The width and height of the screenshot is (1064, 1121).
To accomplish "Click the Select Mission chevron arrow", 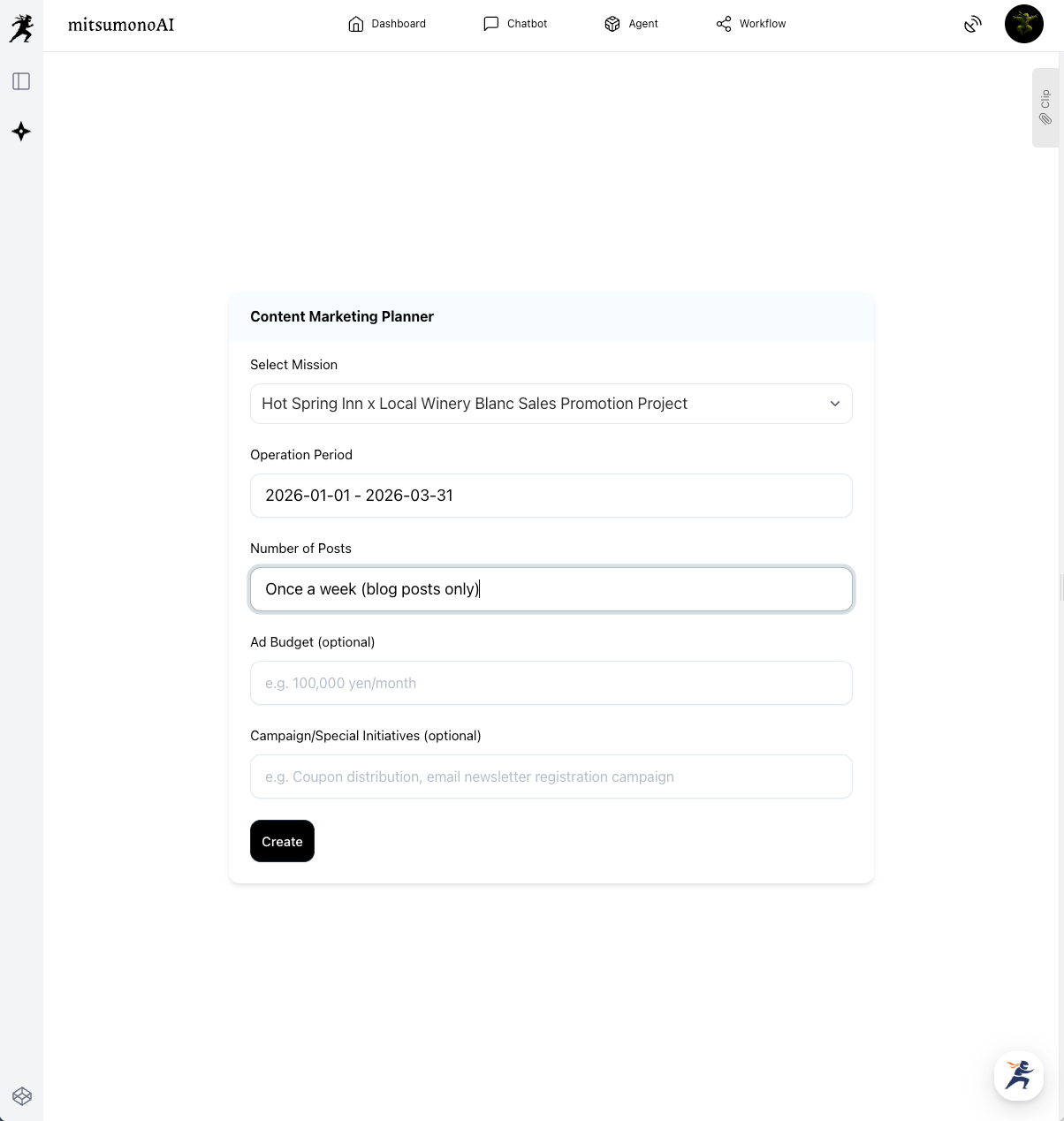I will pos(835,404).
